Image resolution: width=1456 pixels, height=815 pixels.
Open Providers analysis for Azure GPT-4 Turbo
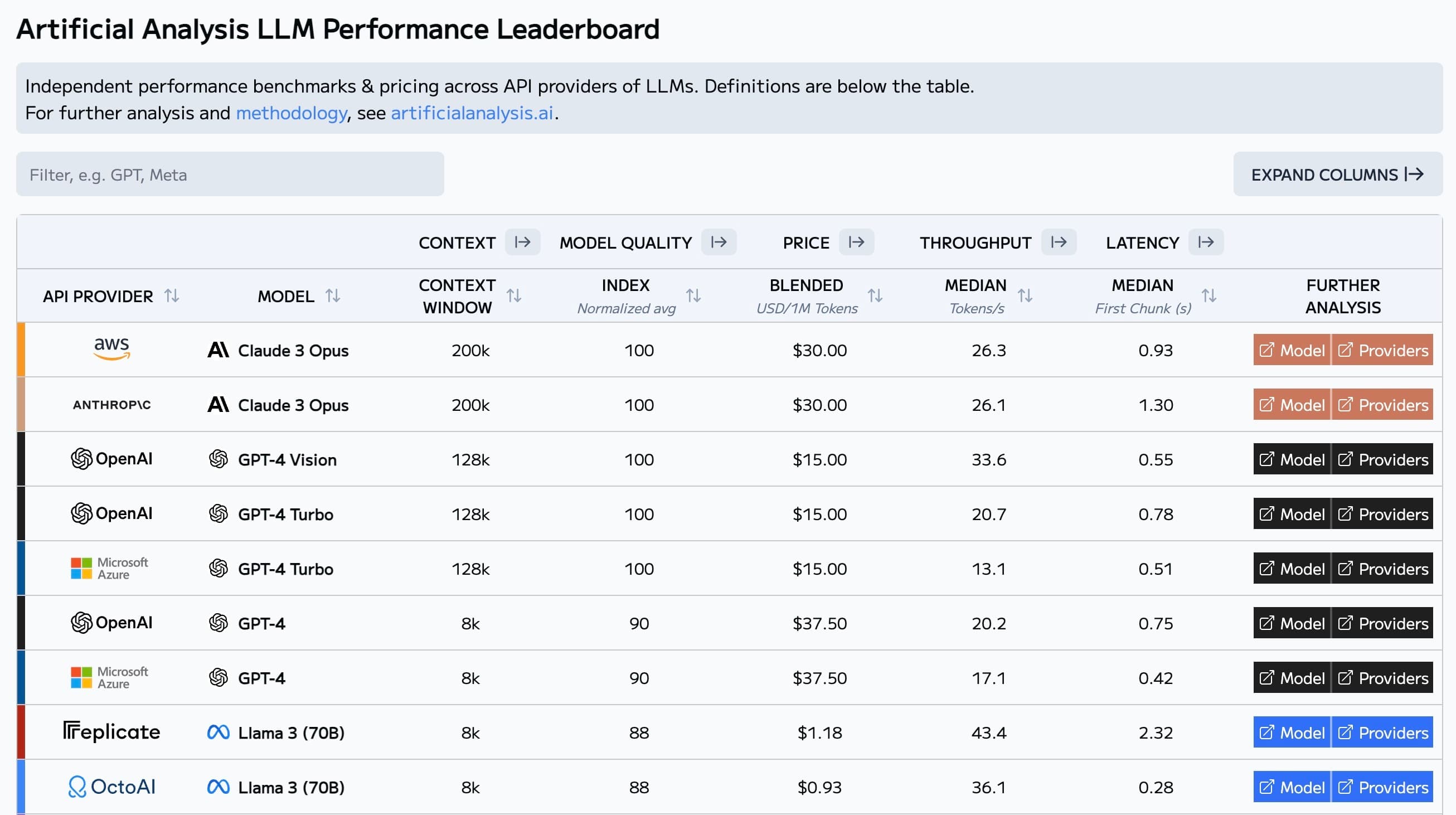1382,568
